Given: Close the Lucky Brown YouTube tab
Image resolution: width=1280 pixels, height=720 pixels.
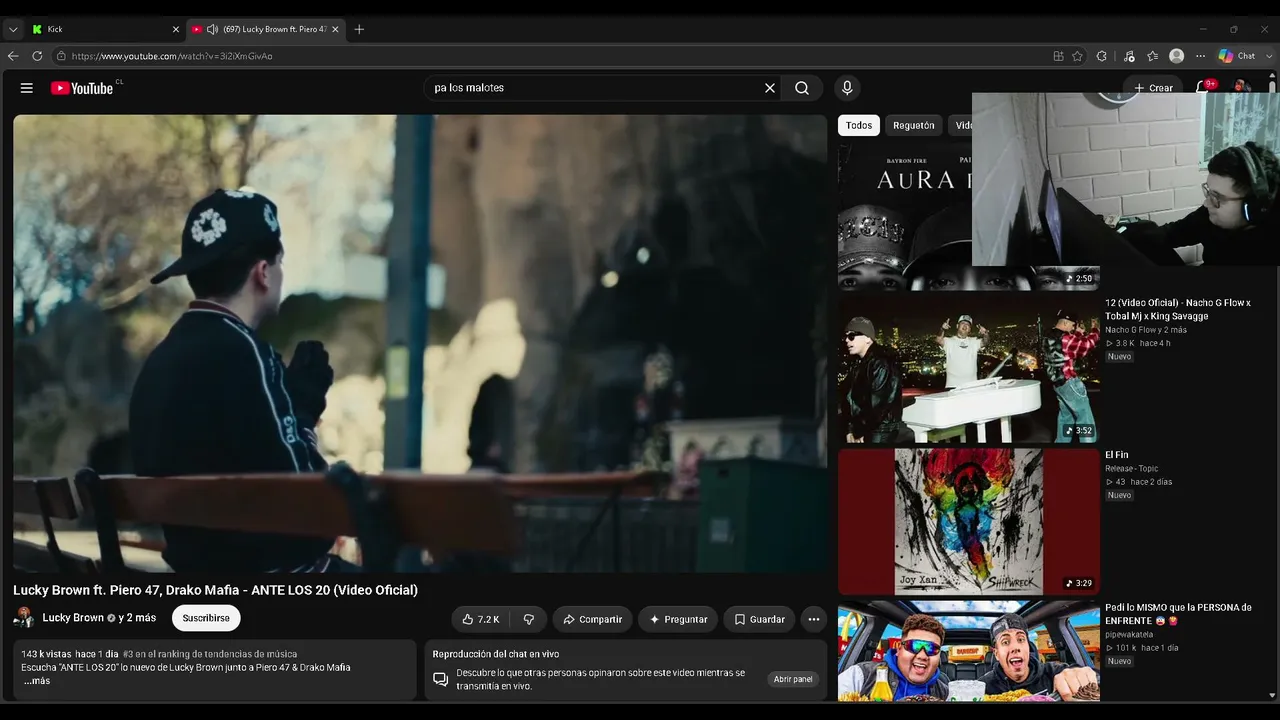Looking at the screenshot, I should [x=335, y=29].
